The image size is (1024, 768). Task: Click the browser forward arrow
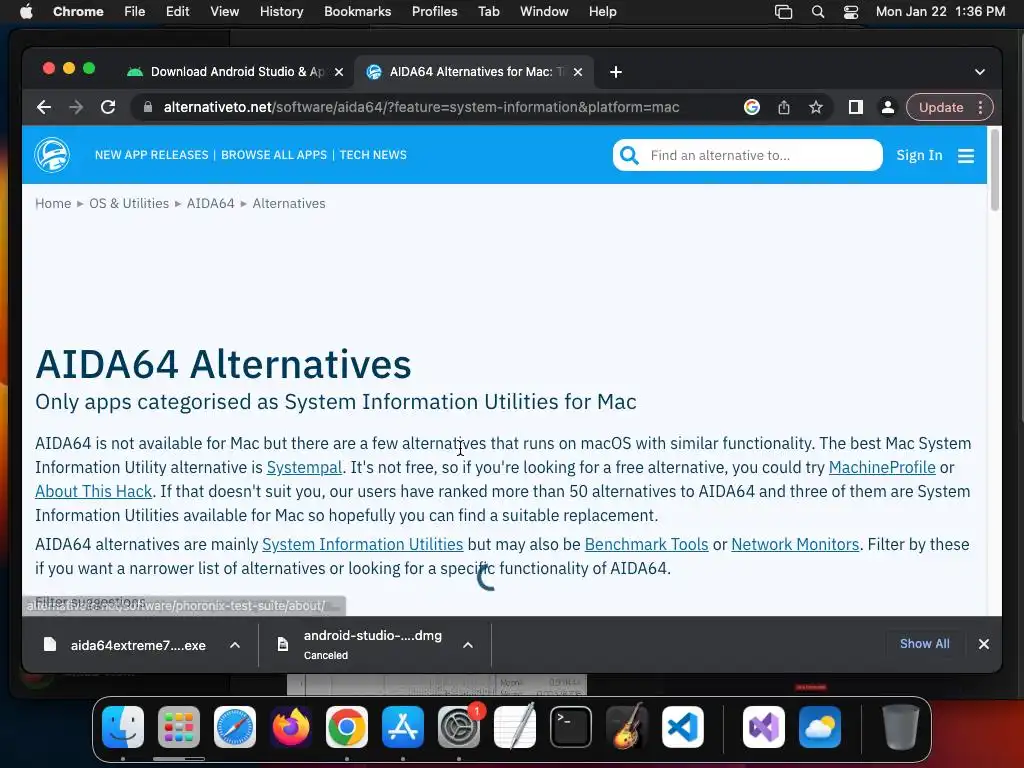[76, 107]
